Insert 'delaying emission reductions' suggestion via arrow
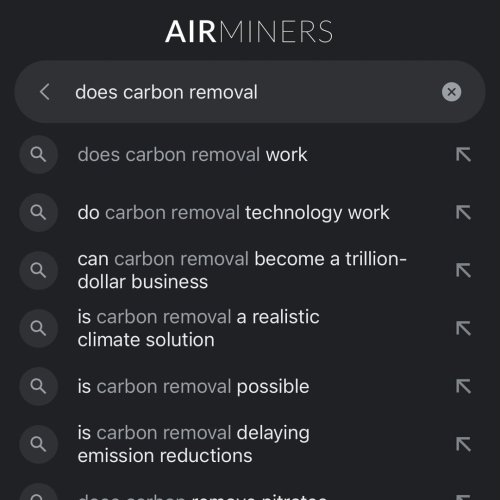 coord(463,444)
